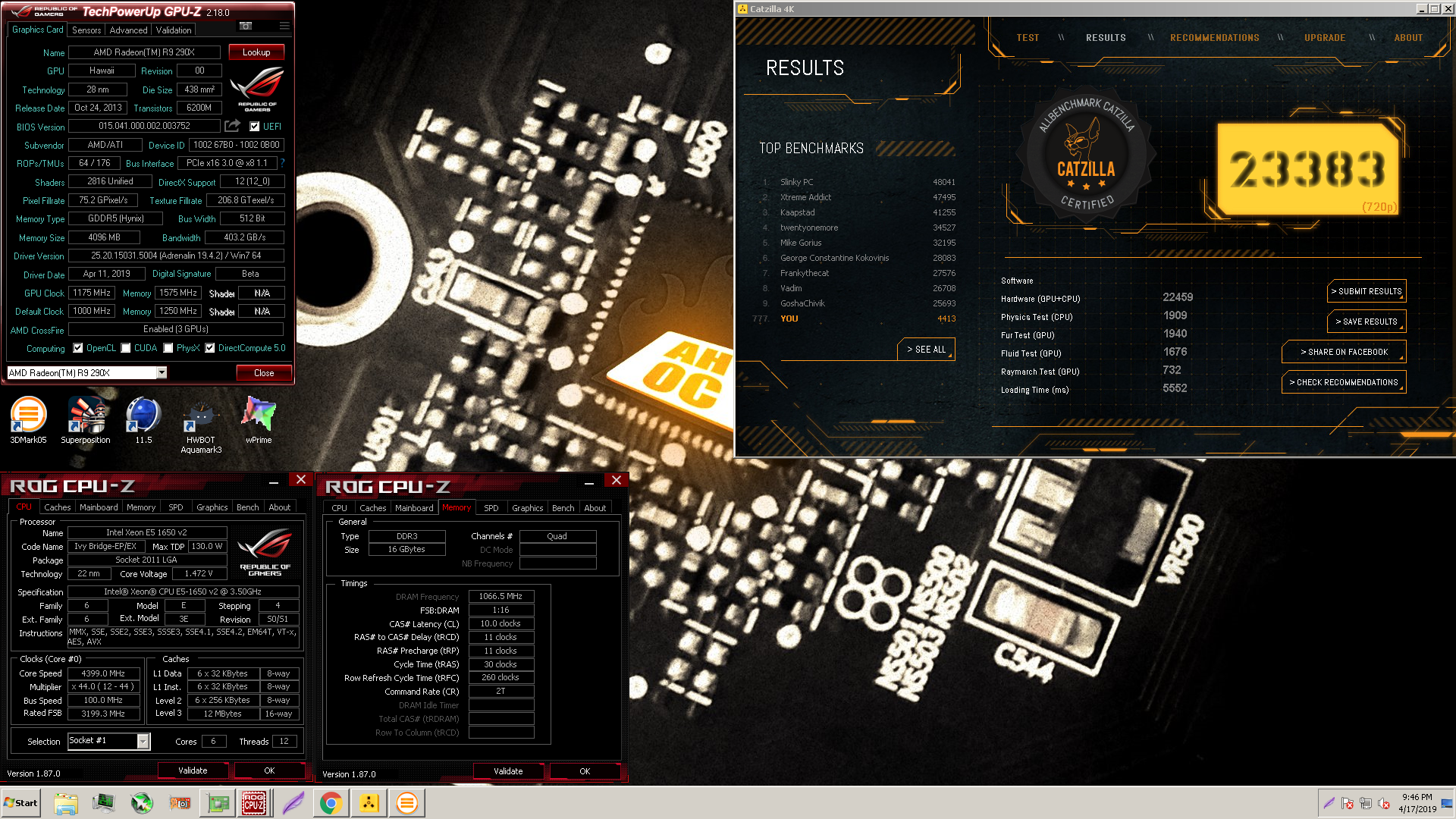This screenshot has width=1456, height=819.
Task: Open the RECOMMENDATIONS tab in Catzilla
Action: tap(1214, 38)
